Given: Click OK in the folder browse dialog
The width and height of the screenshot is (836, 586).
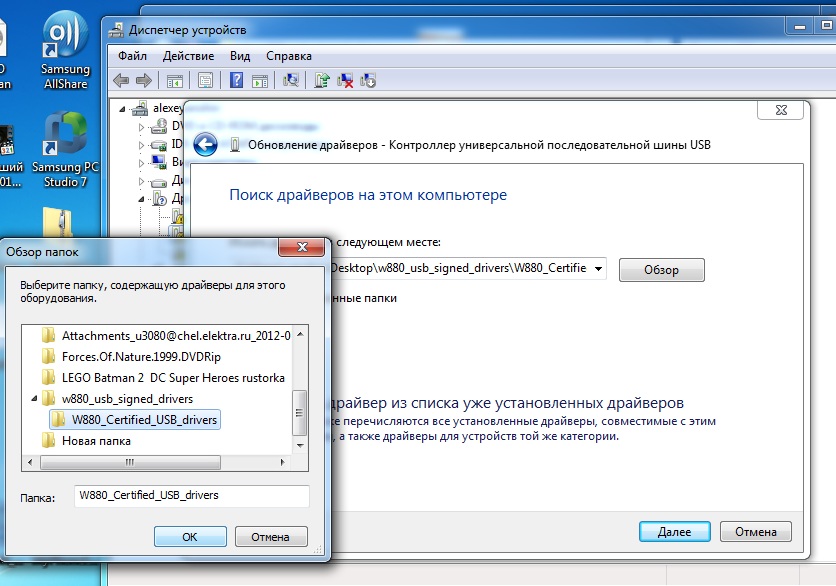Looking at the screenshot, I should (190, 536).
